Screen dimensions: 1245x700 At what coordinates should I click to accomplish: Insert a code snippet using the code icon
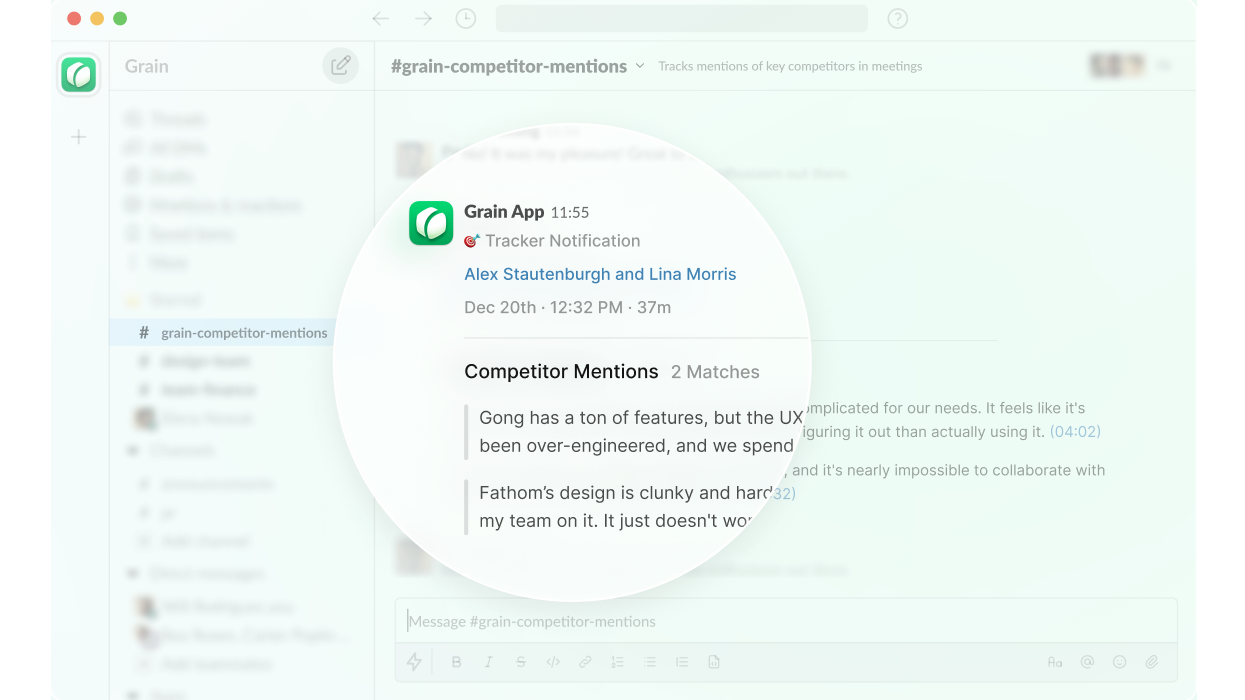click(x=552, y=661)
